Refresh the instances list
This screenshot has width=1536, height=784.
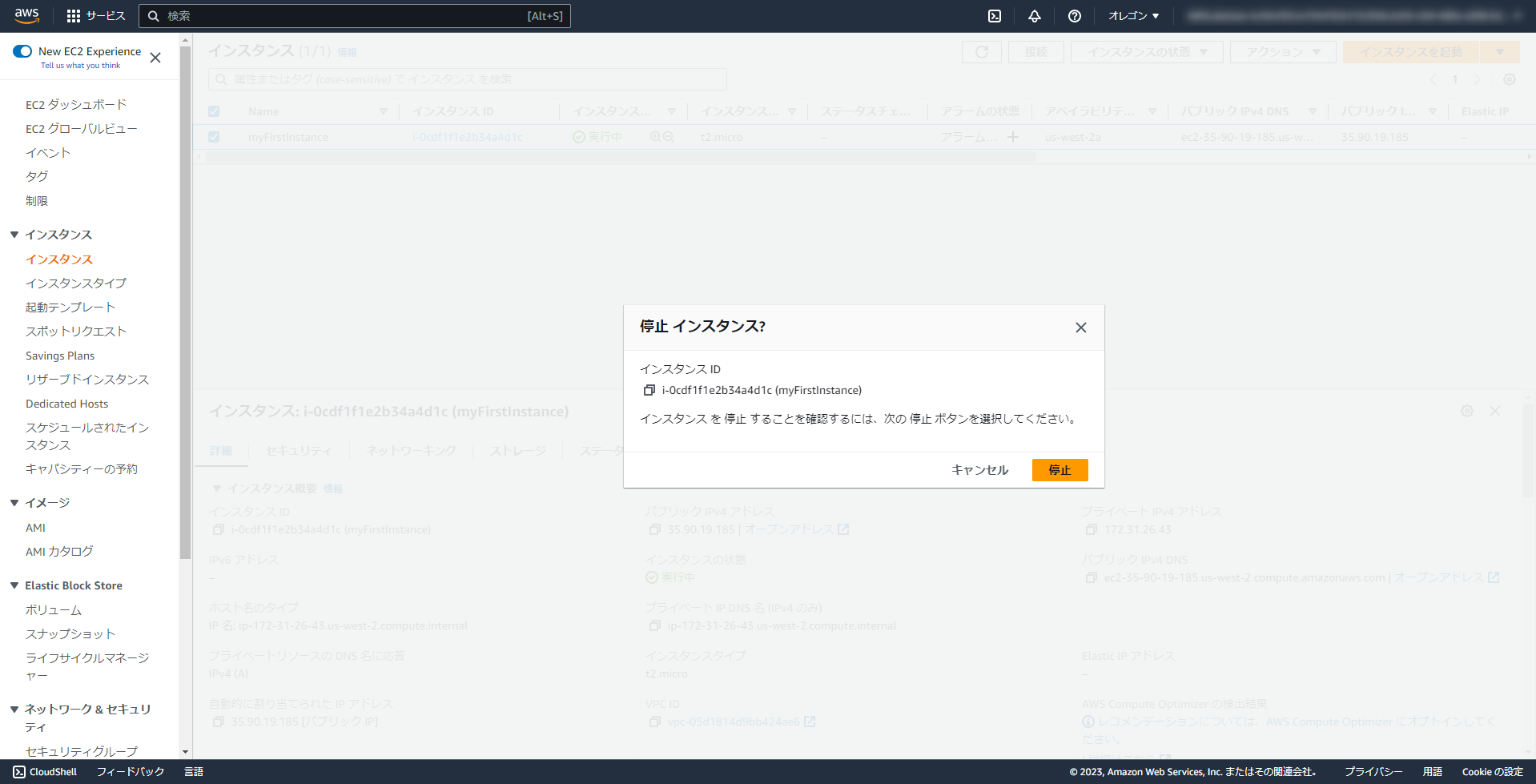coord(981,51)
